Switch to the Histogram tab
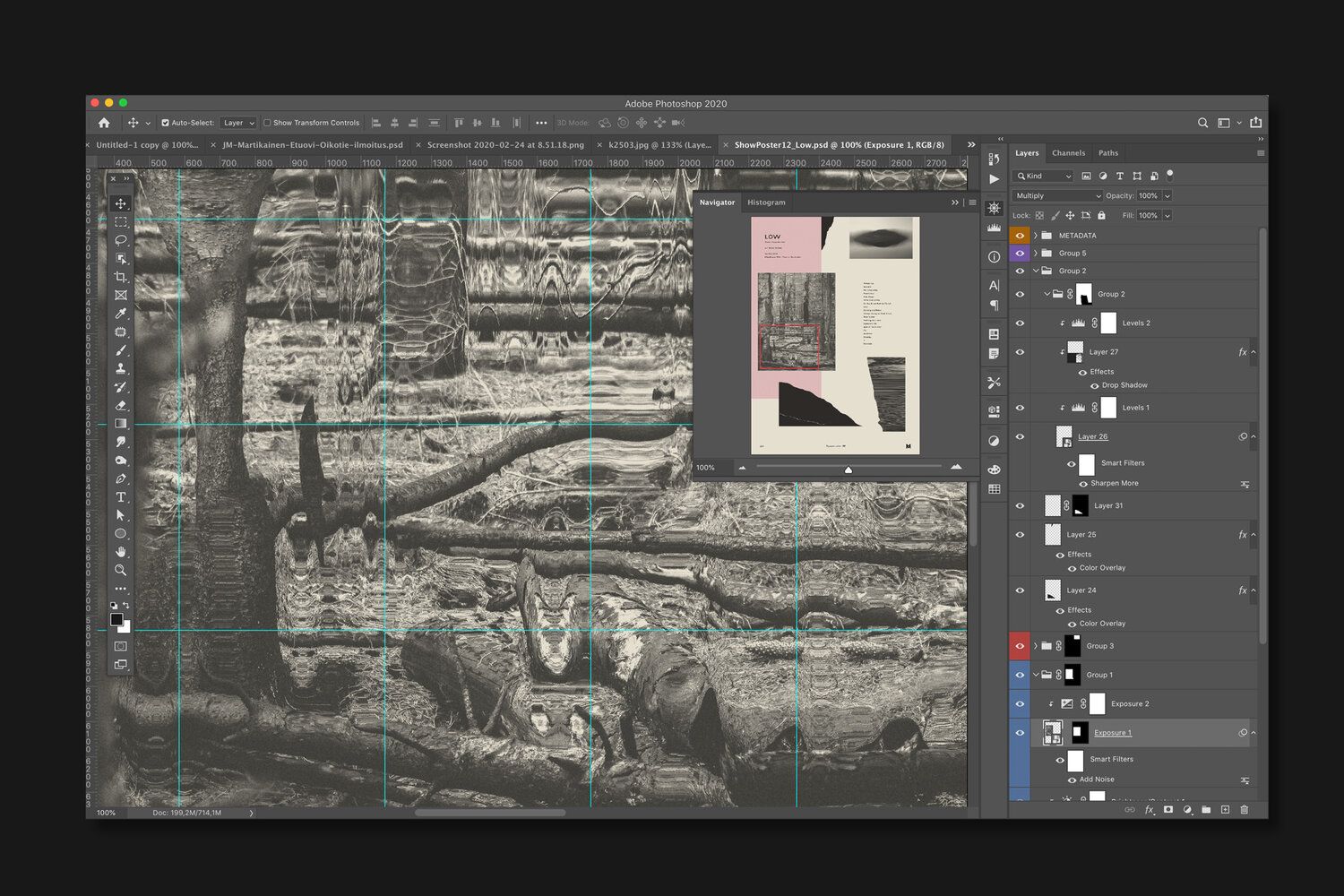 point(766,202)
